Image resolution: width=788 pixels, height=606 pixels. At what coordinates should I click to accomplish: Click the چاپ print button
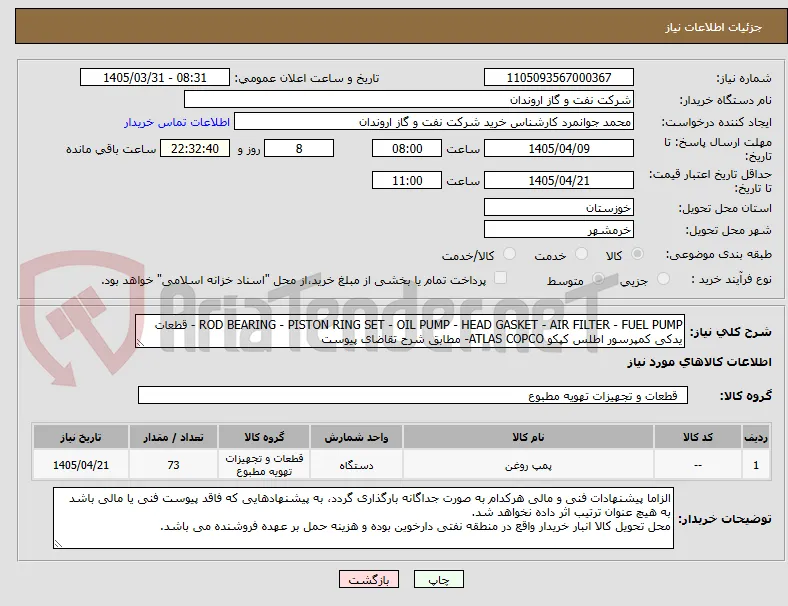pyautogui.click(x=439, y=579)
